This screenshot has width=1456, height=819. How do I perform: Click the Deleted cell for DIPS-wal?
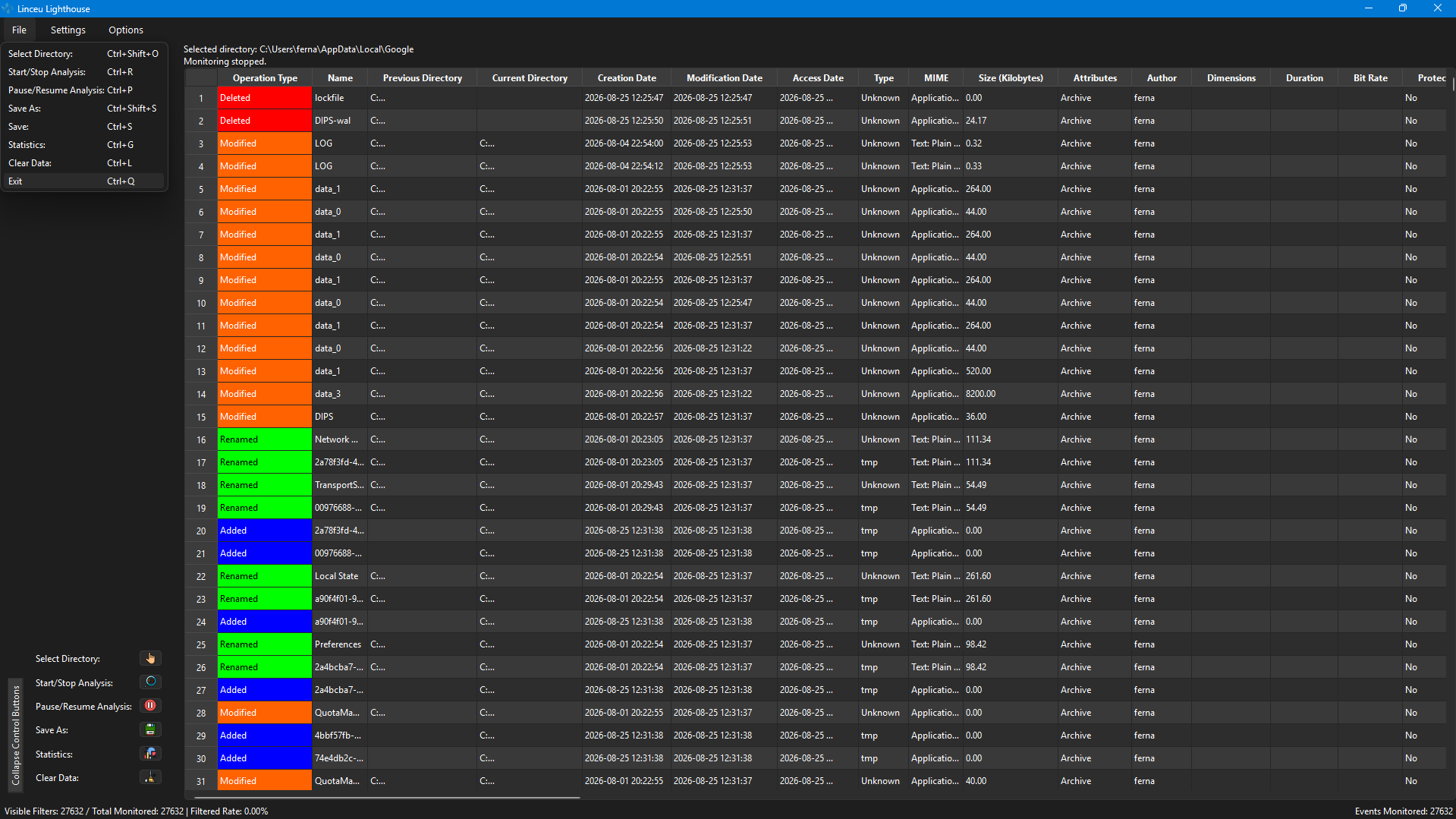[265, 121]
